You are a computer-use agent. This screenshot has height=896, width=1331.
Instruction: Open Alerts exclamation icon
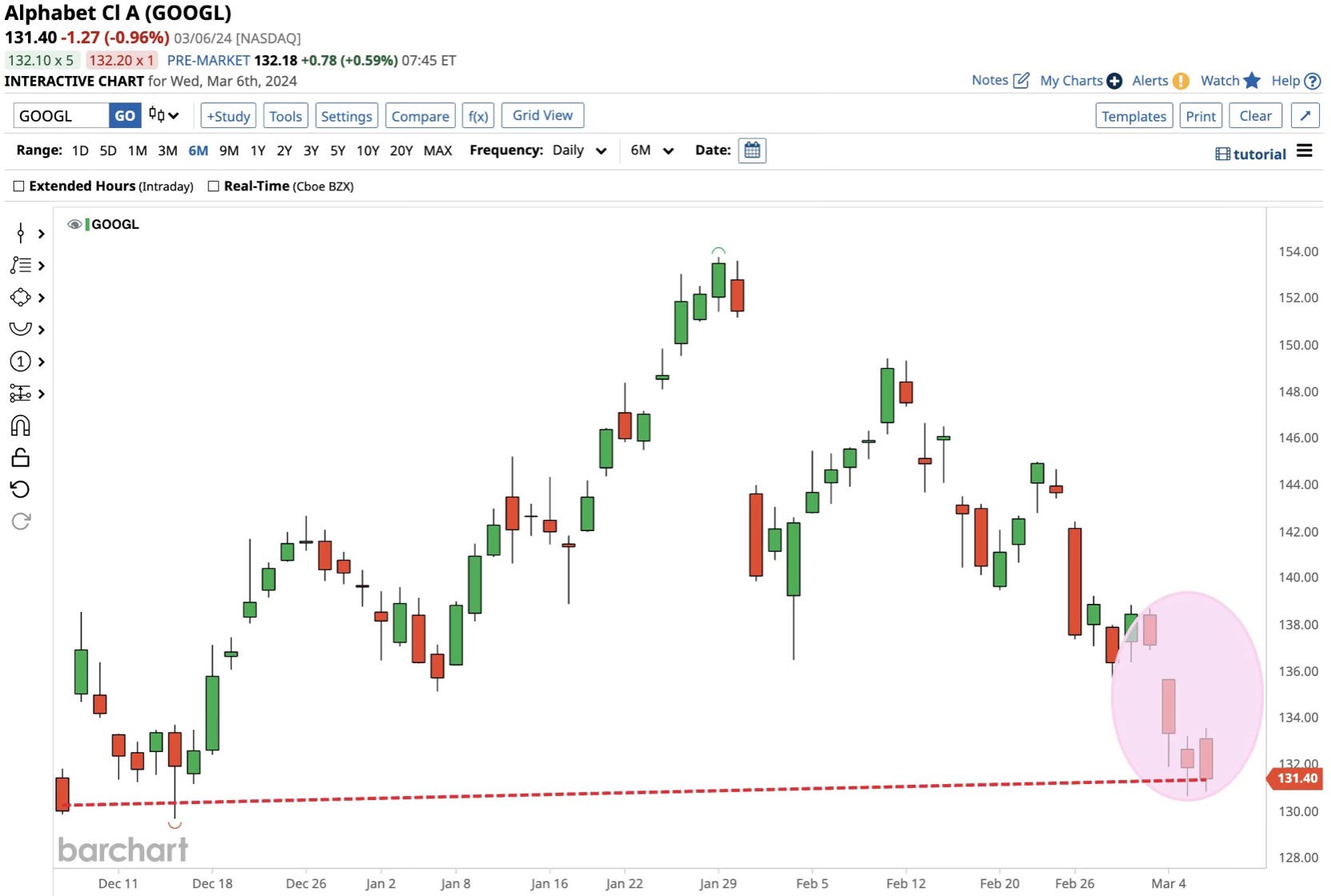(1181, 81)
